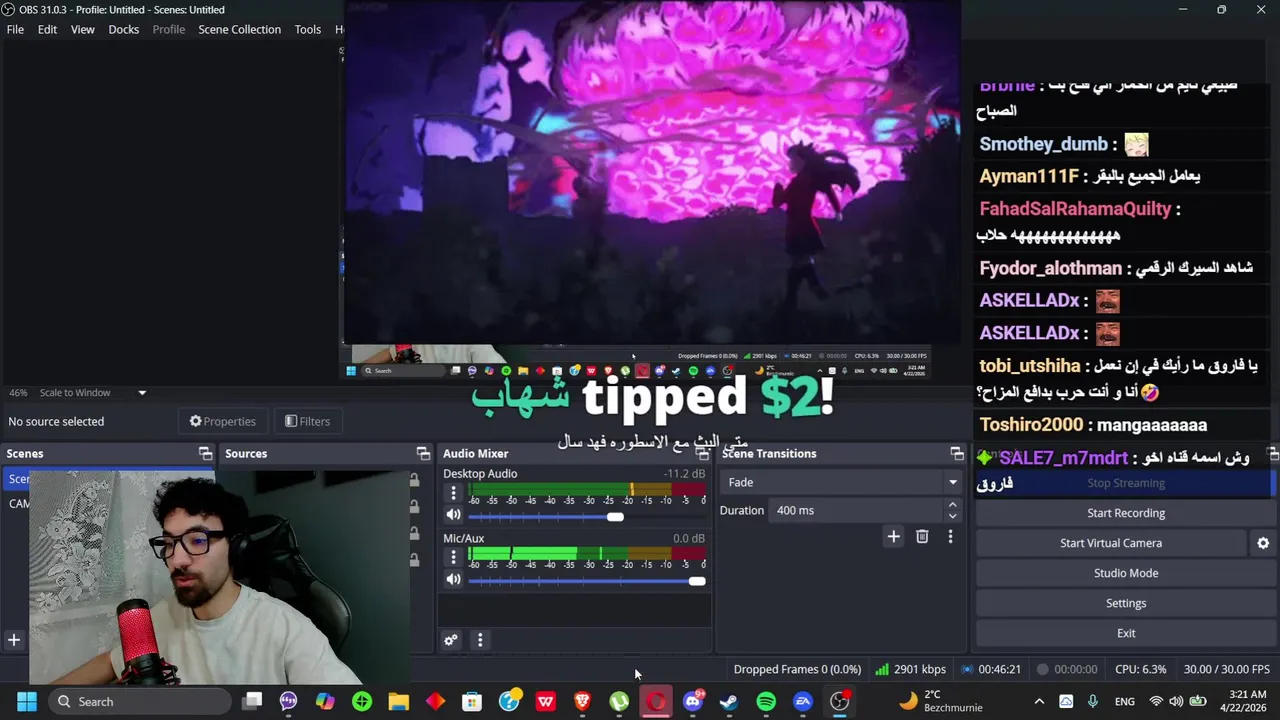Click ENG language indicator in tray
1280x720 pixels.
(x=1125, y=701)
